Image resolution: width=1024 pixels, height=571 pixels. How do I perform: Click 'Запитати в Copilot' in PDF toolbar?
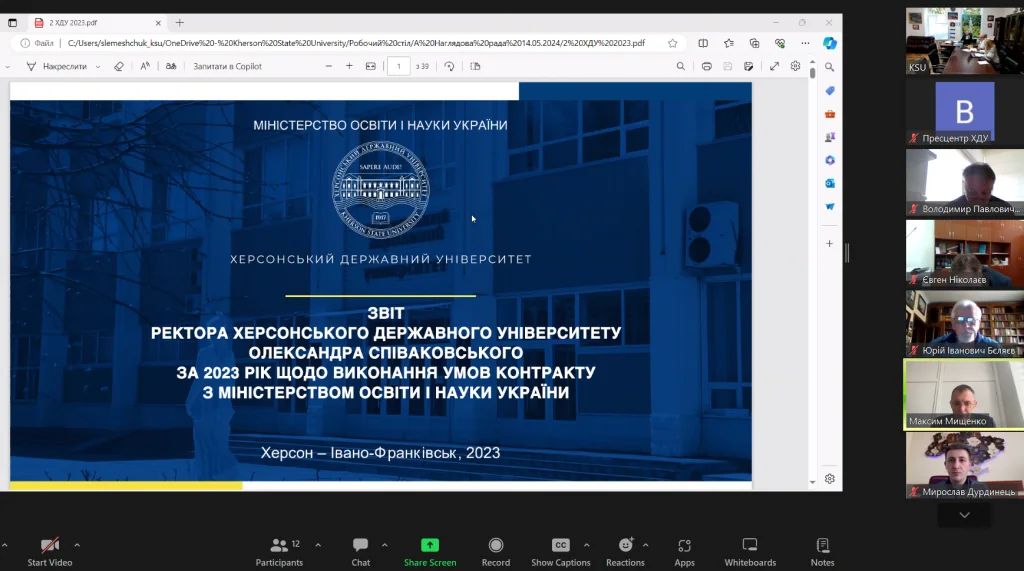[x=227, y=66]
